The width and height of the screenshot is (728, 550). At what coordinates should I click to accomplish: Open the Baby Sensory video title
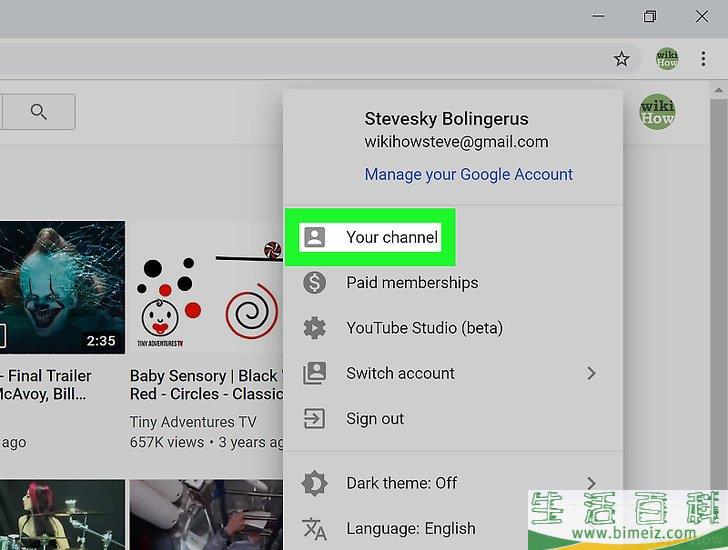207,385
